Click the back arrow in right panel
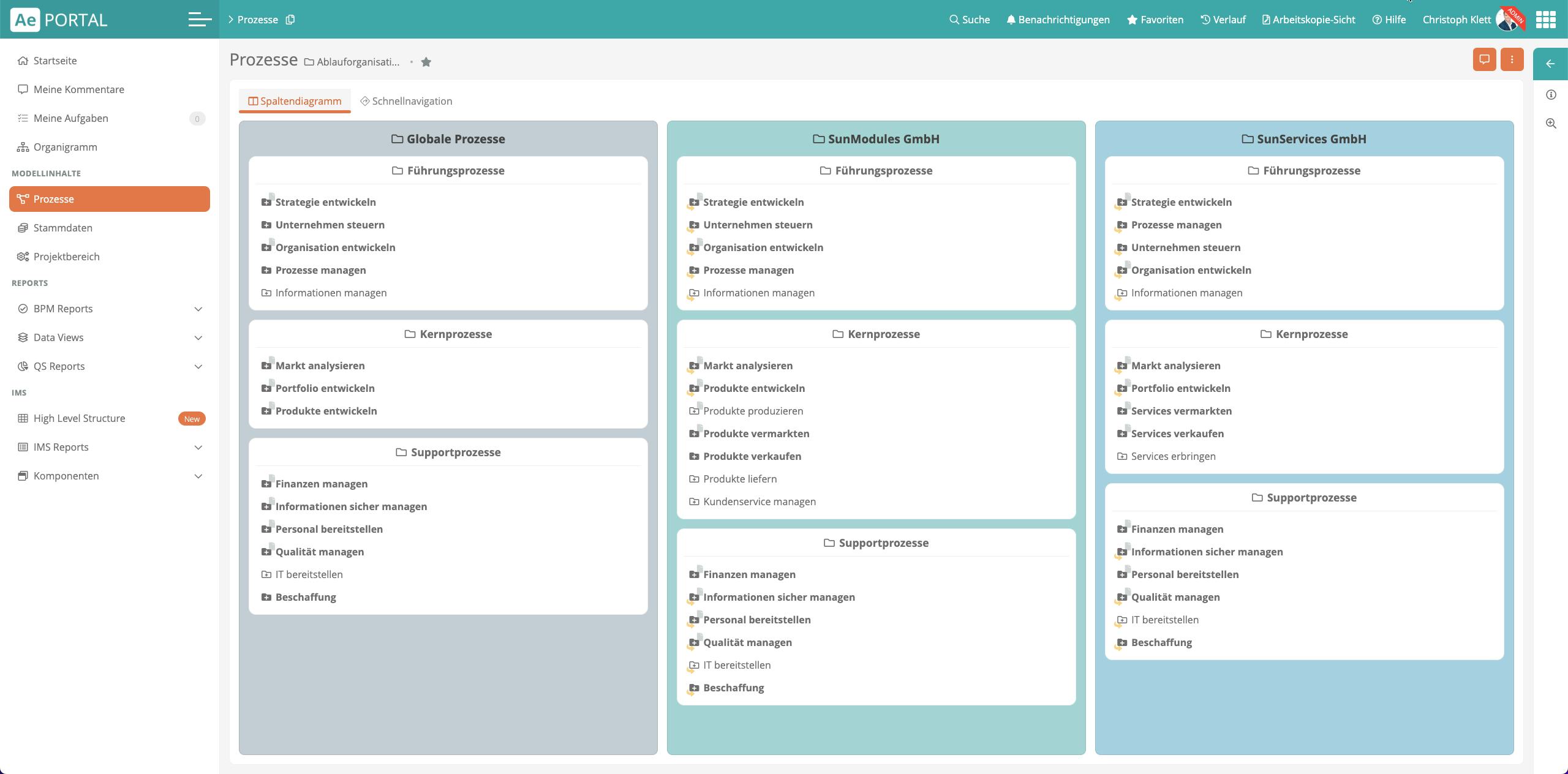 pos(1550,64)
